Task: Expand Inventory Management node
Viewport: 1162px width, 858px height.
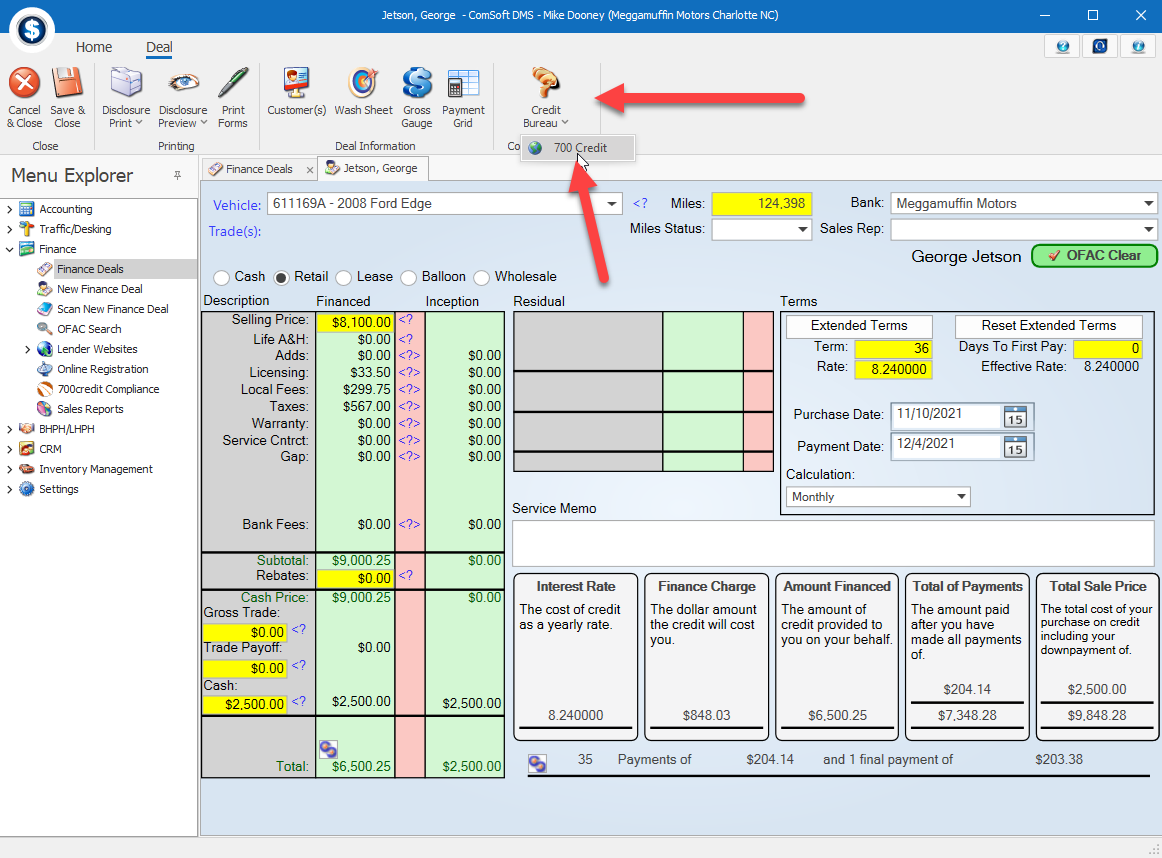Action: tap(10, 470)
